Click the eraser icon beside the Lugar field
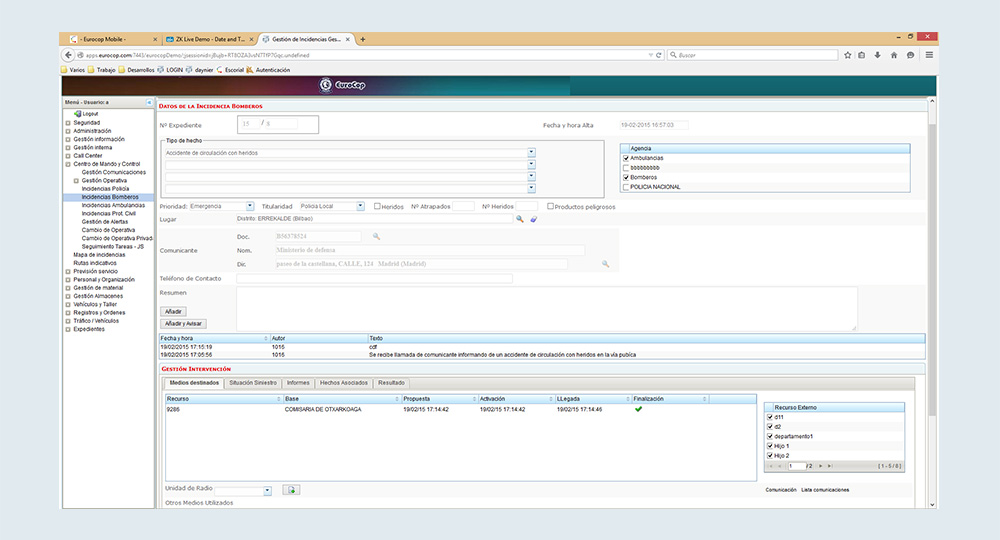Viewport: 1000px width, 540px height. 533,218
